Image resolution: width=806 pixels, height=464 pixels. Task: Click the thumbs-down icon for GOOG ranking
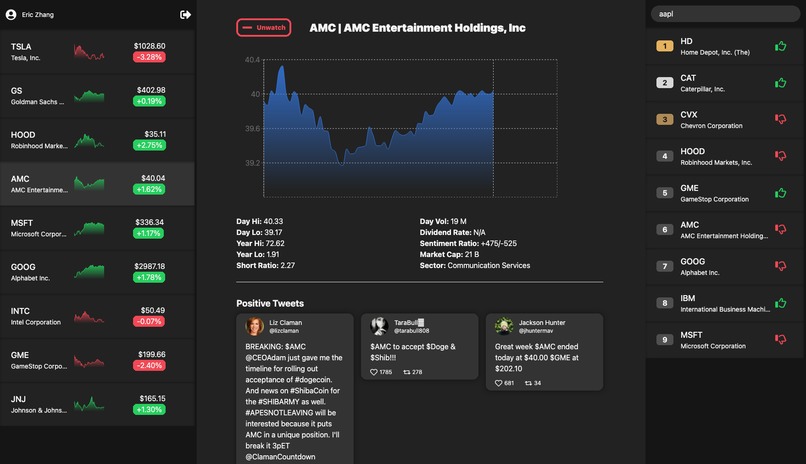pyautogui.click(x=780, y=266)
